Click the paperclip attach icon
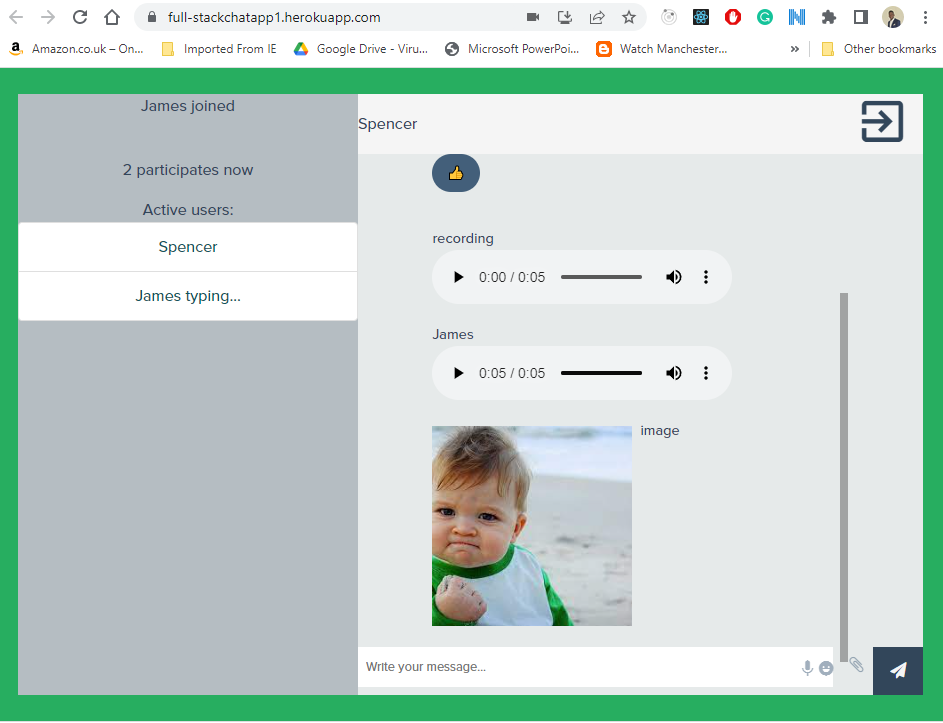The image size is (943, 723). click(x=856, y=665)
